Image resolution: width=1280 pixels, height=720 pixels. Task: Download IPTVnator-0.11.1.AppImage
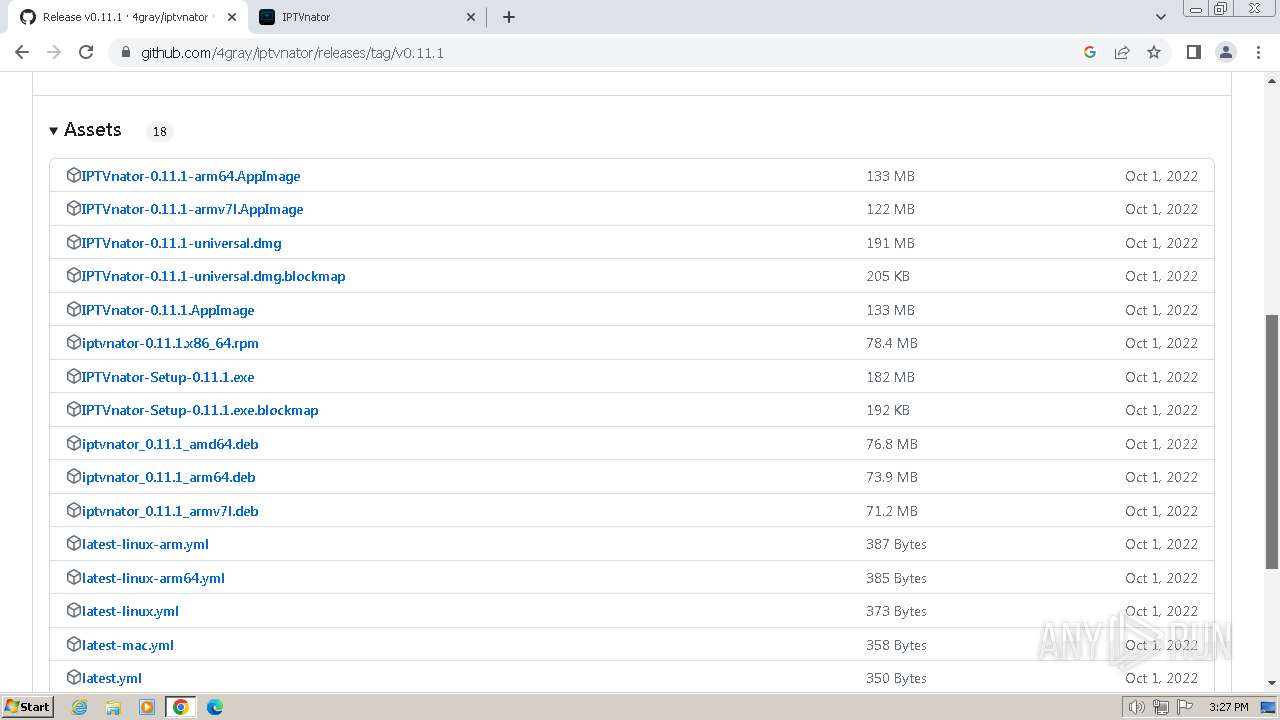168,310
